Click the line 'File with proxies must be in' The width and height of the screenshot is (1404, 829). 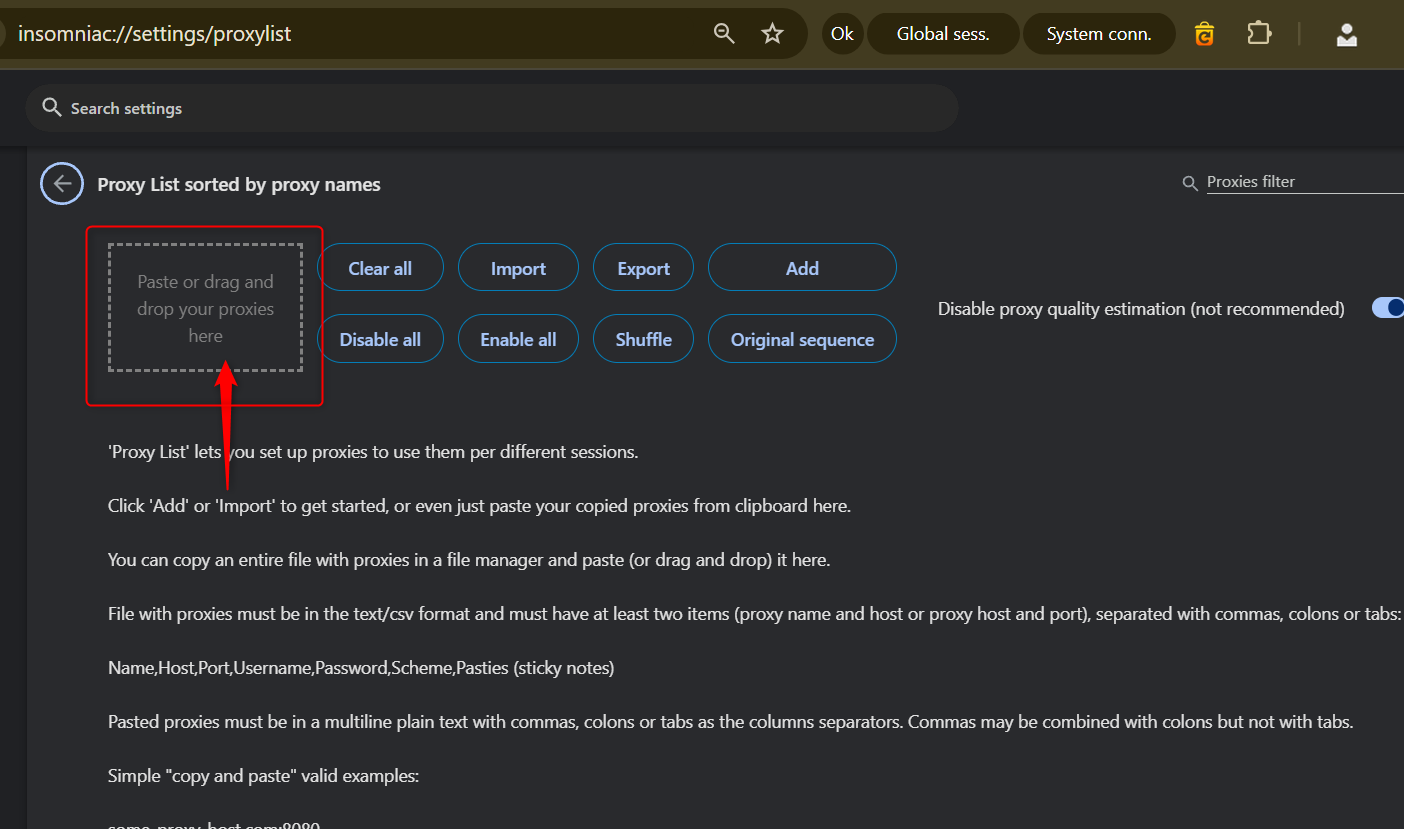(755, 613)
